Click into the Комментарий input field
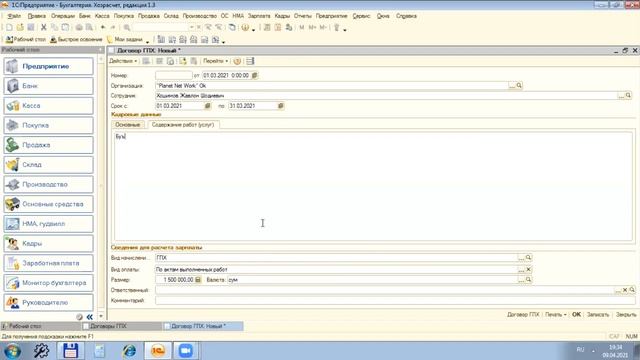This screenshot has height=360, width=640. pyautogui.click(x=395, y=300)
